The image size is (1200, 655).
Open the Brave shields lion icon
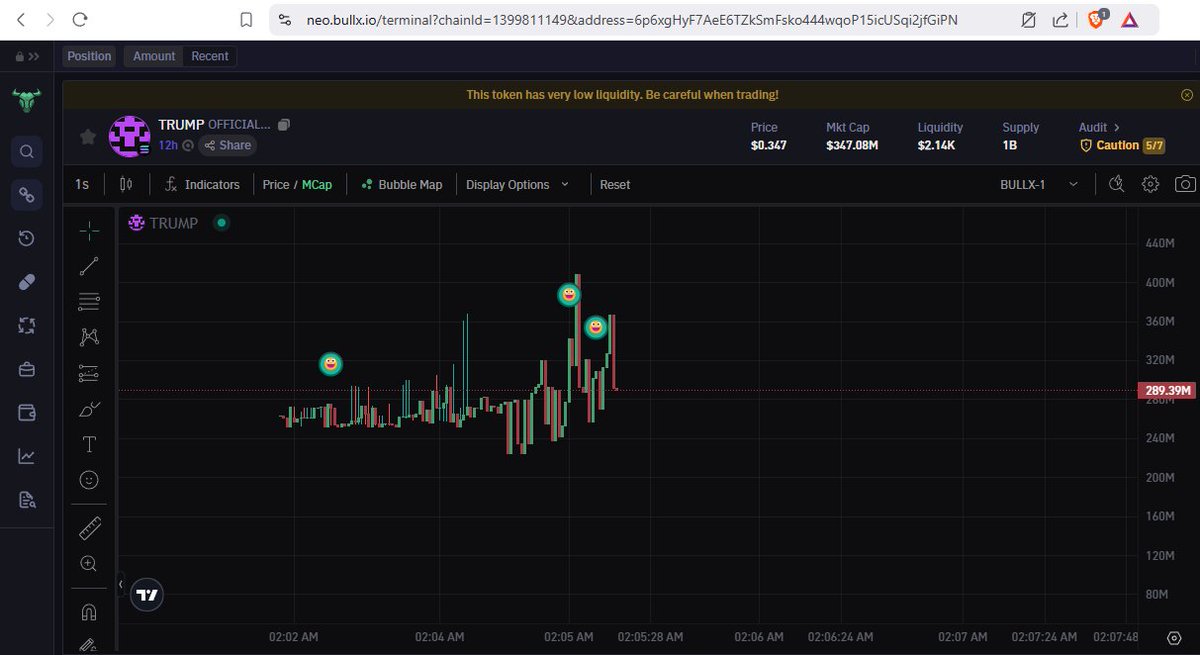click(1095, 19)
